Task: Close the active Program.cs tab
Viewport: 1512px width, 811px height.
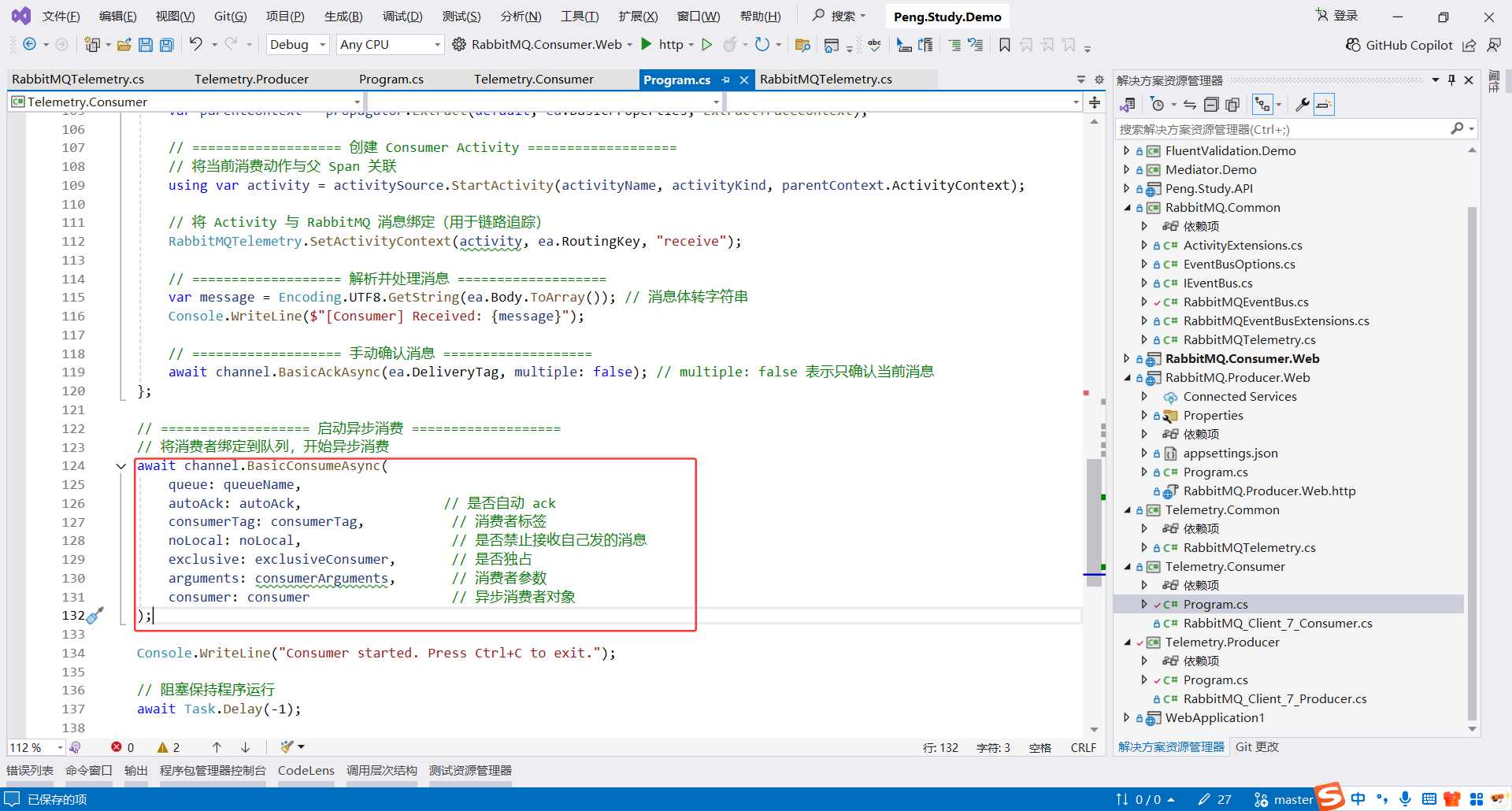Action: pos(744,80)
